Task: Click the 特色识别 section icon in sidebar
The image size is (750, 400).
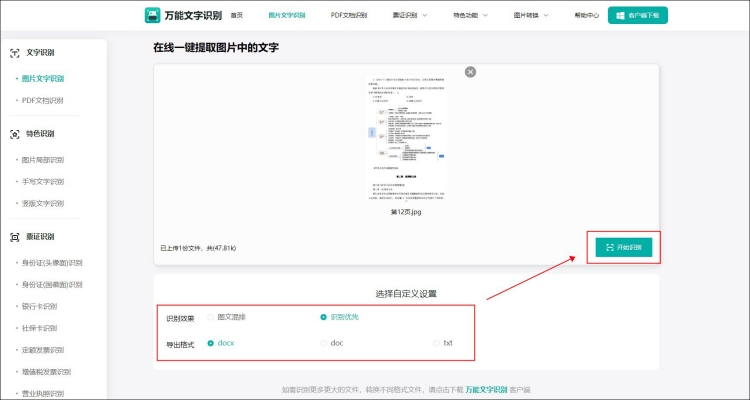Action: click(x=15, y=133)
